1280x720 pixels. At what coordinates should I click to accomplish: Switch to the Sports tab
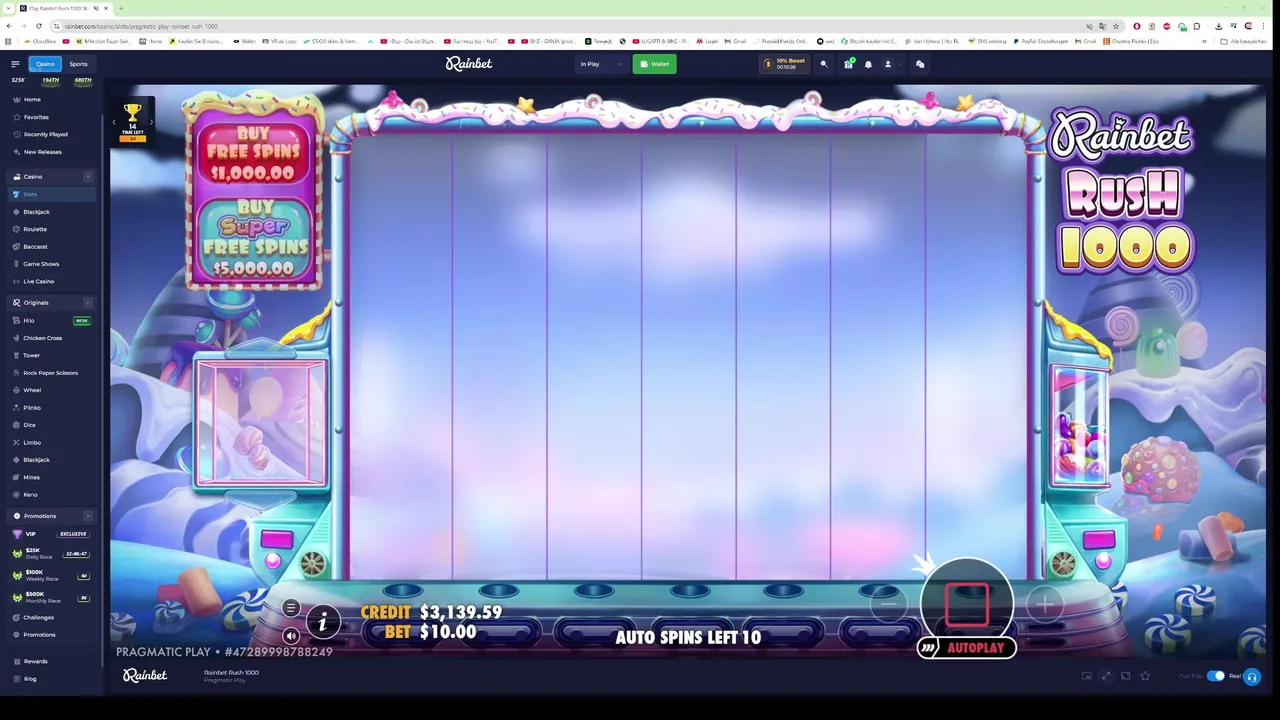tap(78, 64)
